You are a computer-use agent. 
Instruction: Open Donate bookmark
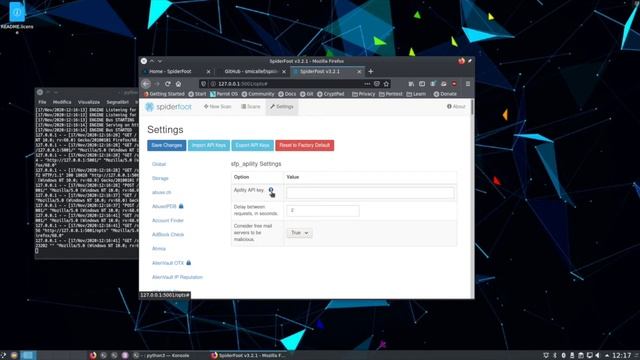[445, 94]
